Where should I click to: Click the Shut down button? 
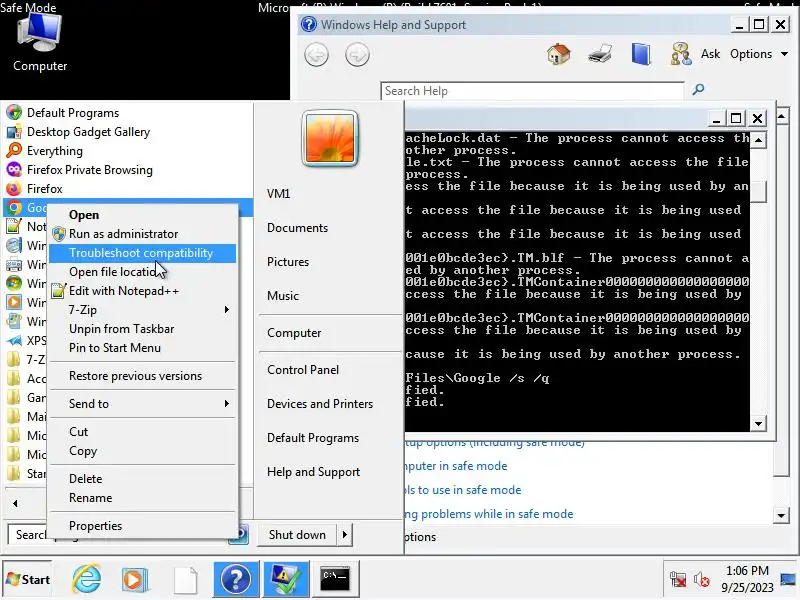tap(297, 535)
